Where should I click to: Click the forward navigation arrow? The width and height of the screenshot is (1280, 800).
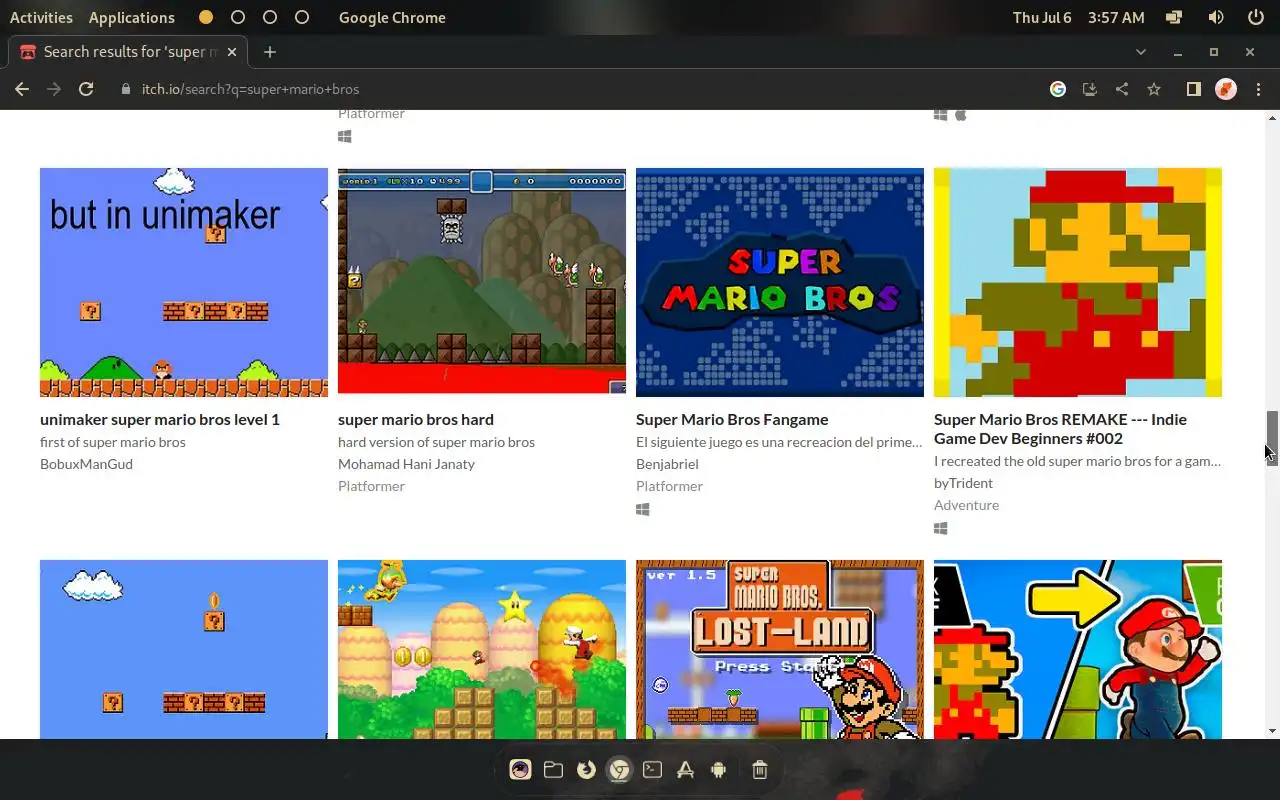(x=54, y=89)
